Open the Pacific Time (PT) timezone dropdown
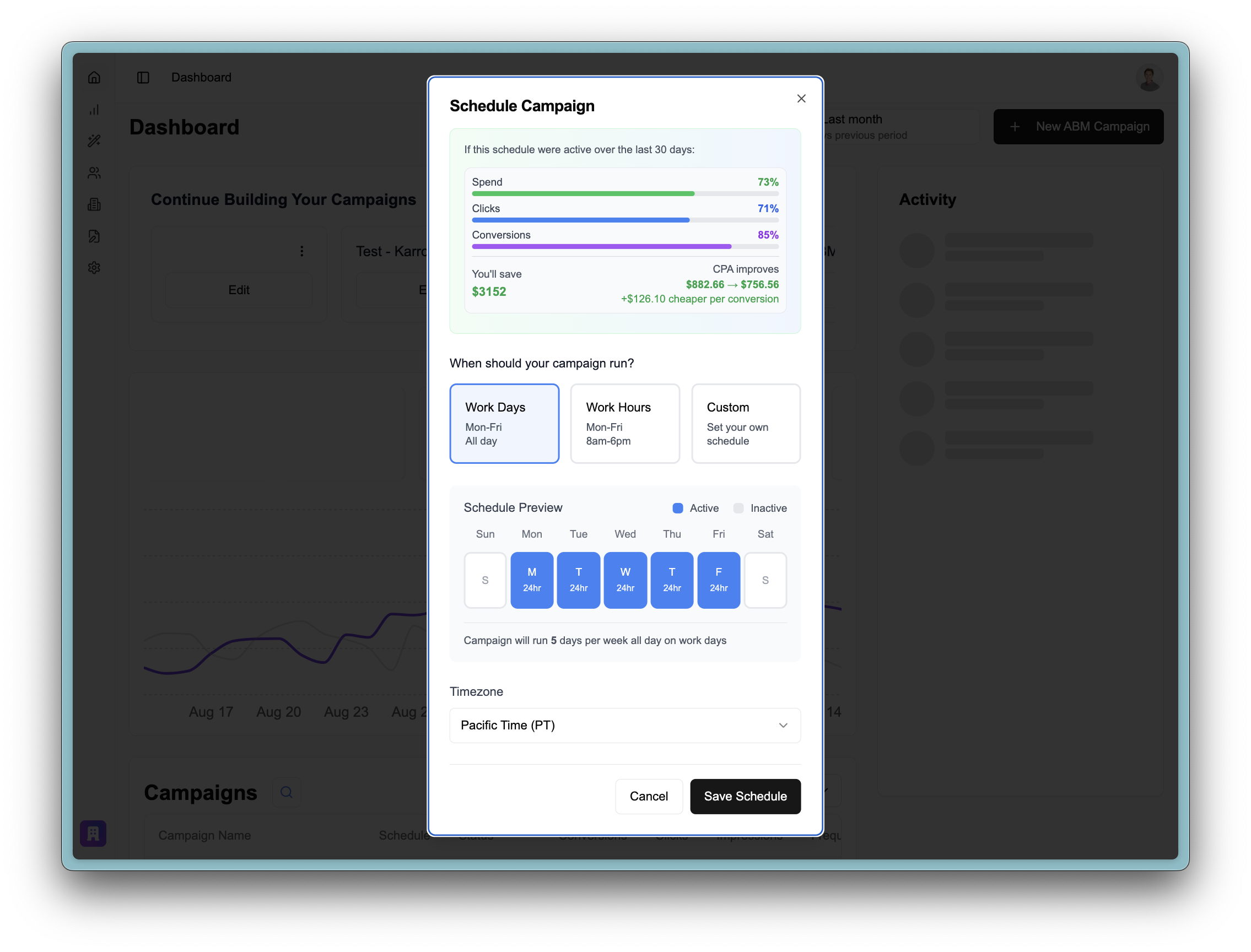The image size is (1251, 952). tap(624, 726)
